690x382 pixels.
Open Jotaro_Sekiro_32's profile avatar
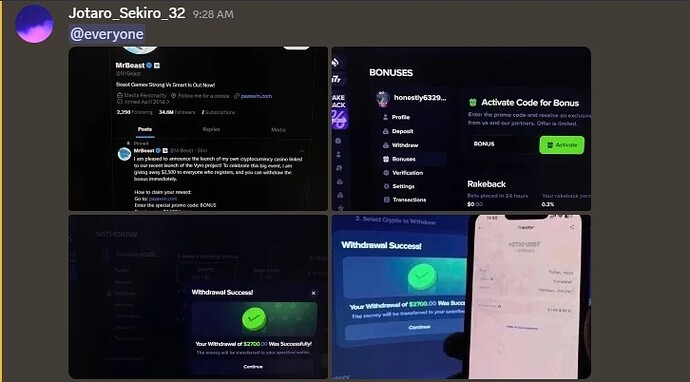pyautogui.click(x=34, y=24)
